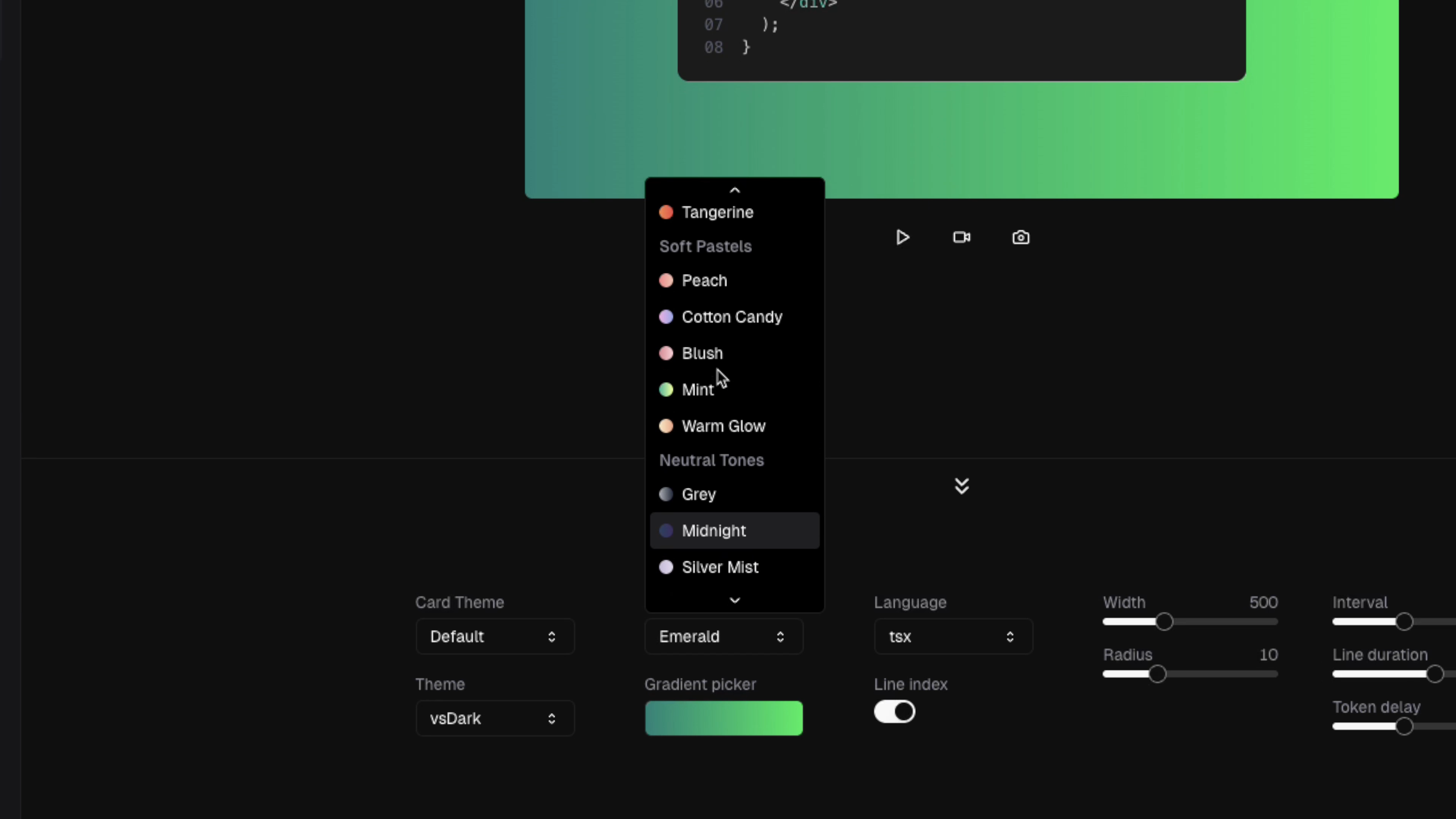Click the Width slider handle
Image resolution: width=1456 pixels, height=819 pixels.
[1164, 622]
